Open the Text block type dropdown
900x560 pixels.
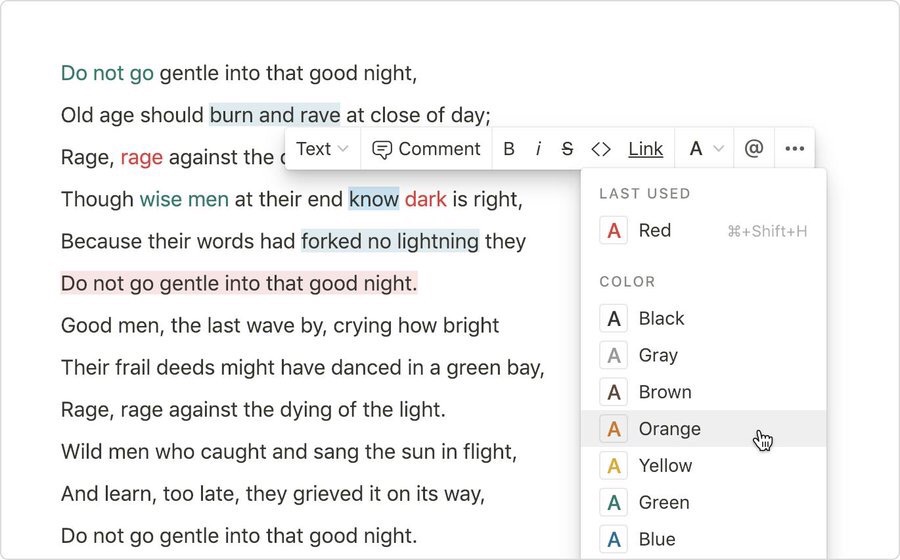[x=322, y=149]
